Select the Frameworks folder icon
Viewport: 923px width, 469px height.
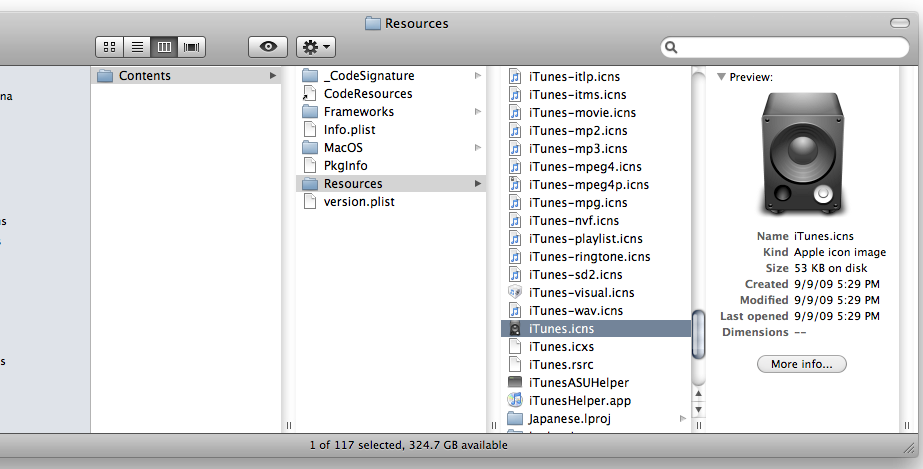[x=310, y=111]
